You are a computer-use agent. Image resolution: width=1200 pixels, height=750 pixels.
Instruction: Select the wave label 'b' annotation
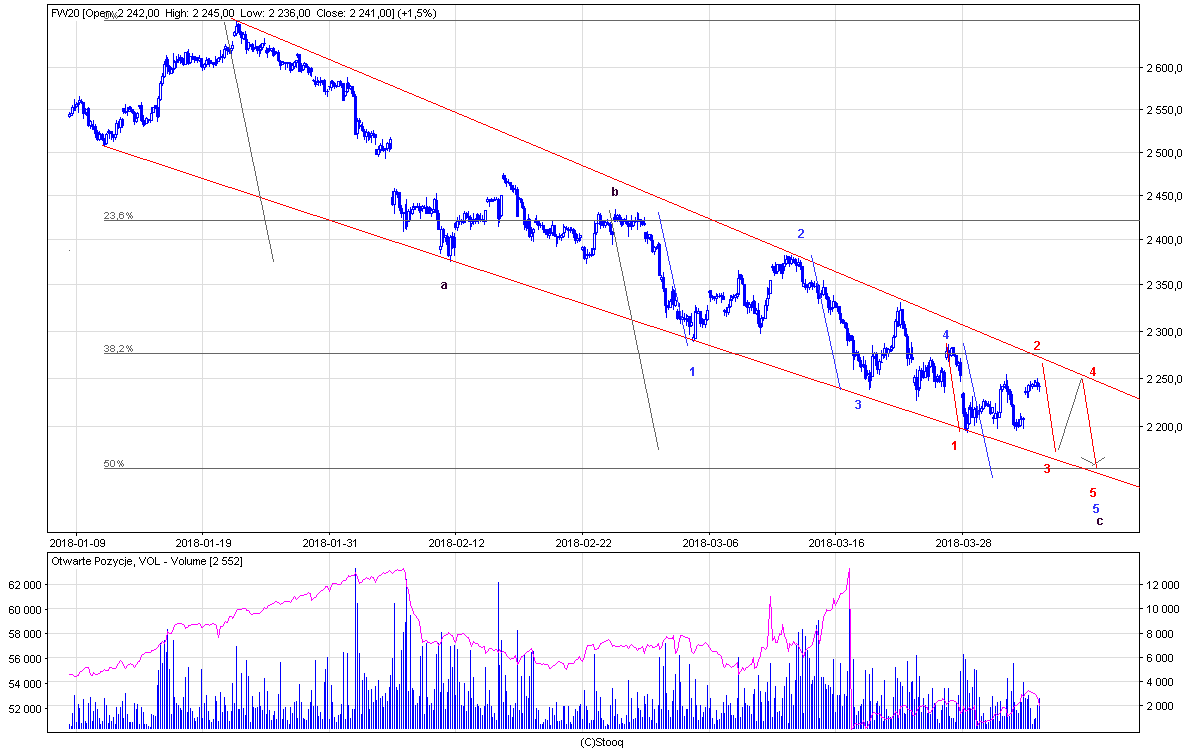pos(615,191)
